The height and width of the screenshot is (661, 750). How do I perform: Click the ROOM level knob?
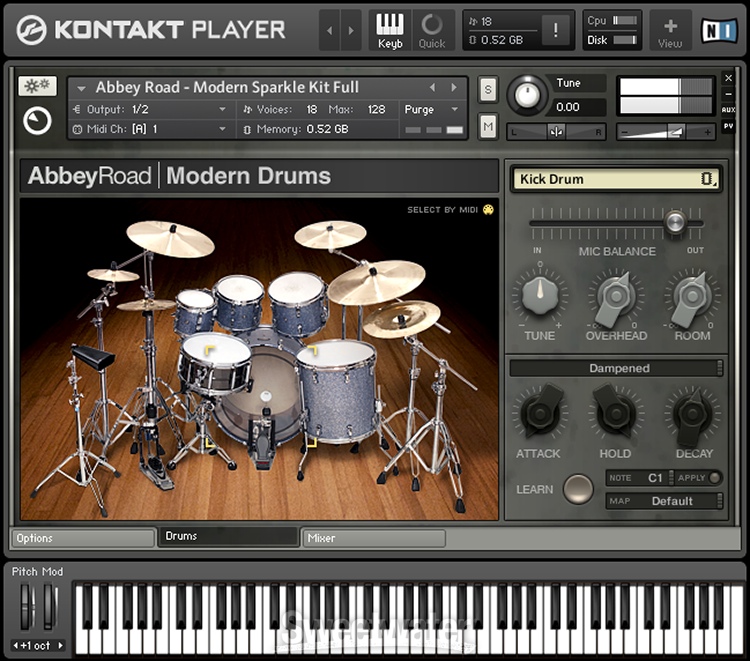692,297
